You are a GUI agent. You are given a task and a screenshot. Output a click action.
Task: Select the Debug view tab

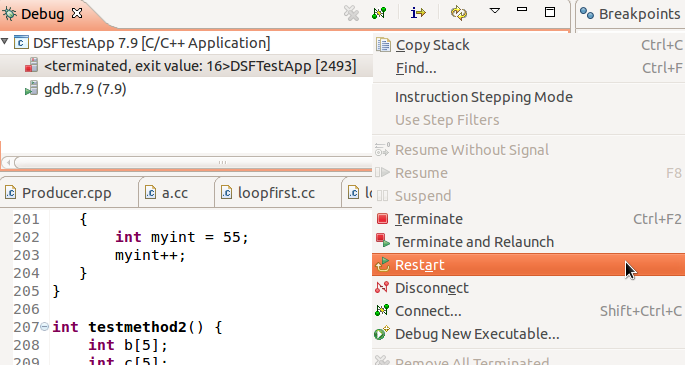(42, 14)
